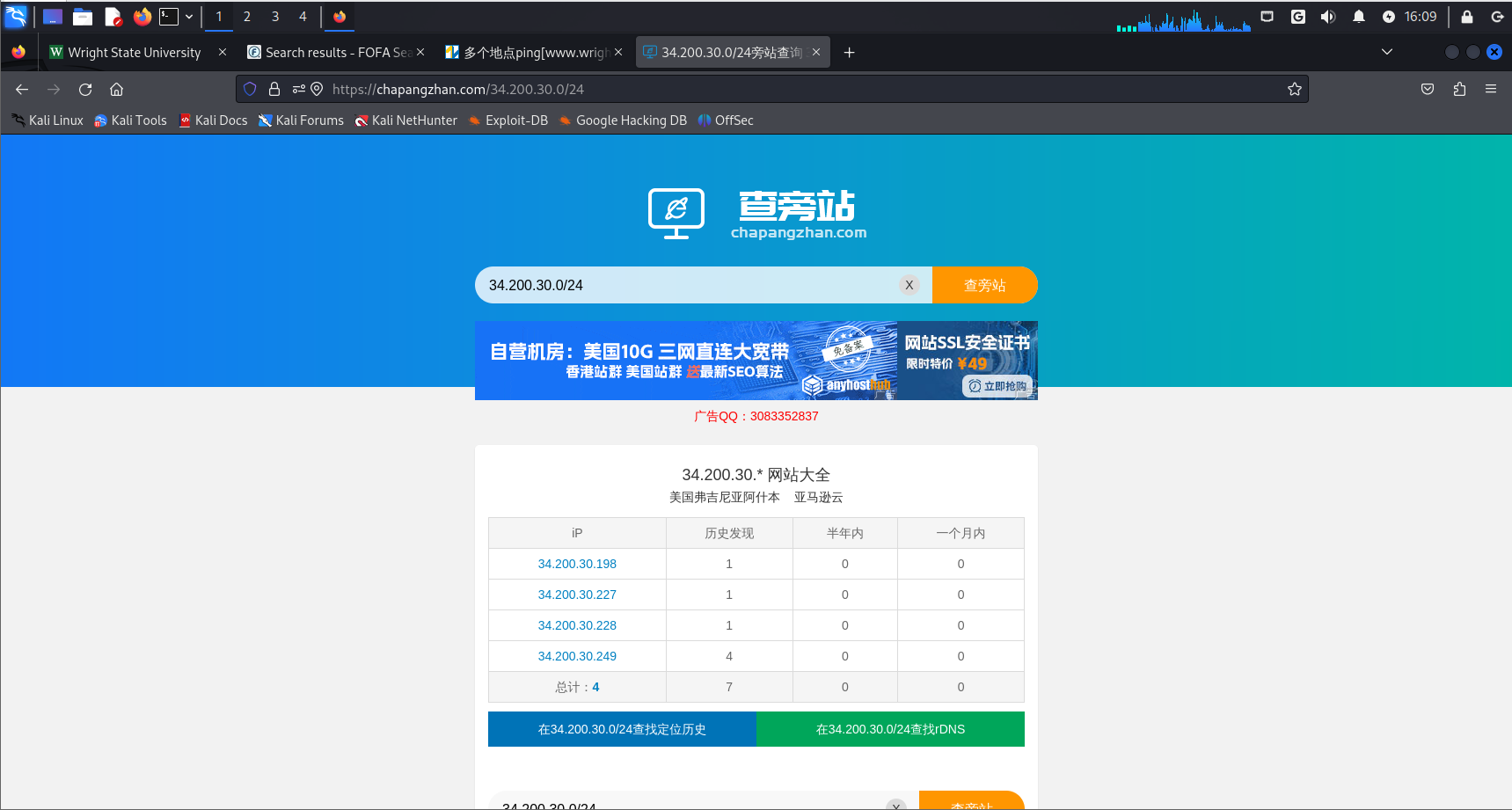Close the 34.200.30.0/24旁站查询 tab
1512x810 pixels.
coord(816,53)
